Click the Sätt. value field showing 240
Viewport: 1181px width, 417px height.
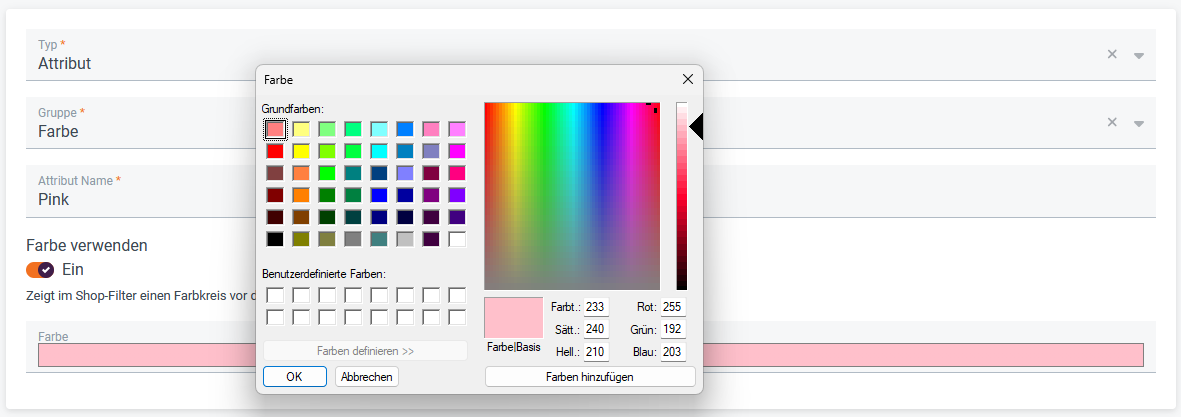click(x=596, y=330)
